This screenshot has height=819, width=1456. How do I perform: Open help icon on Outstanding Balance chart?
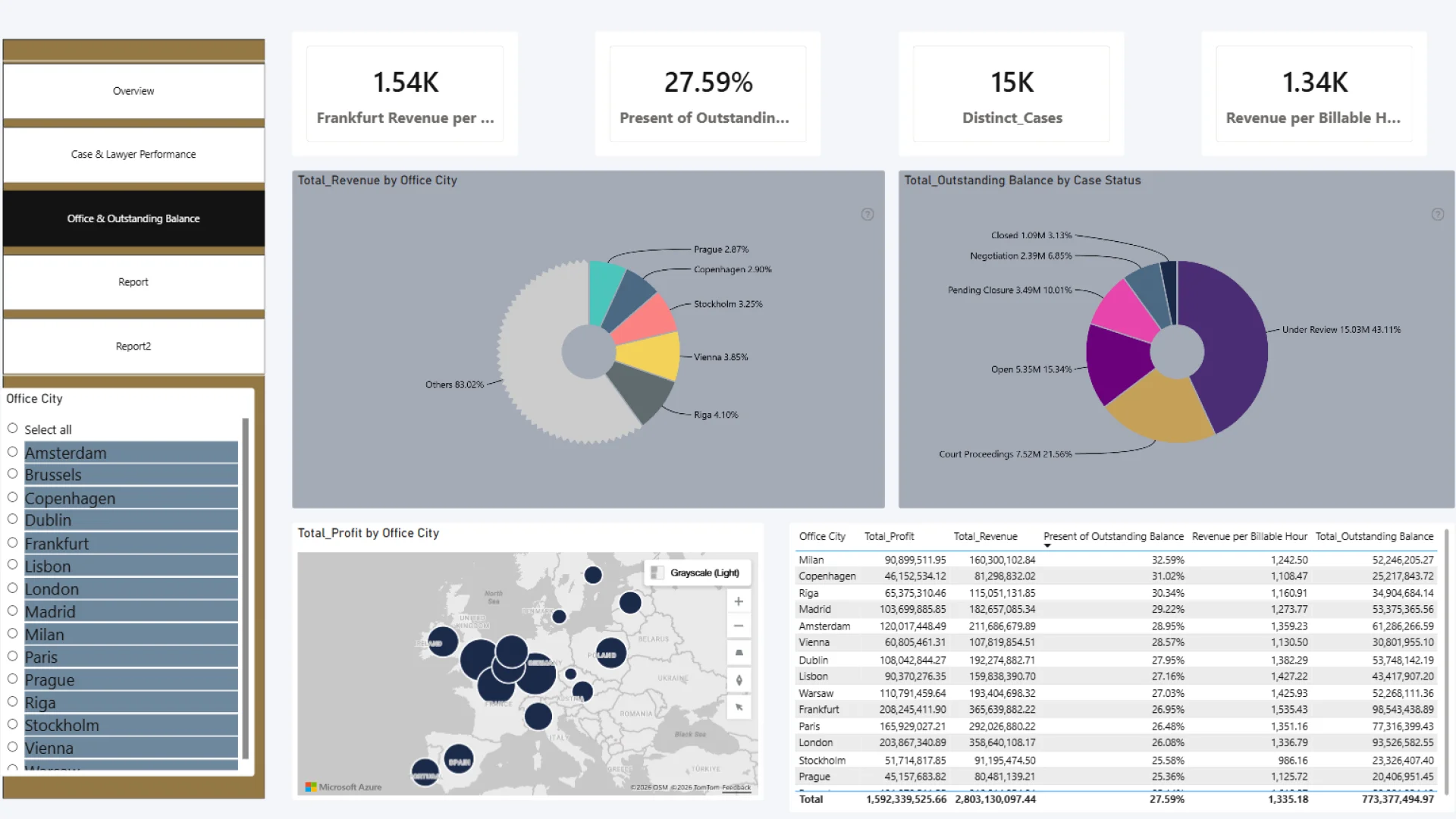1437,215
